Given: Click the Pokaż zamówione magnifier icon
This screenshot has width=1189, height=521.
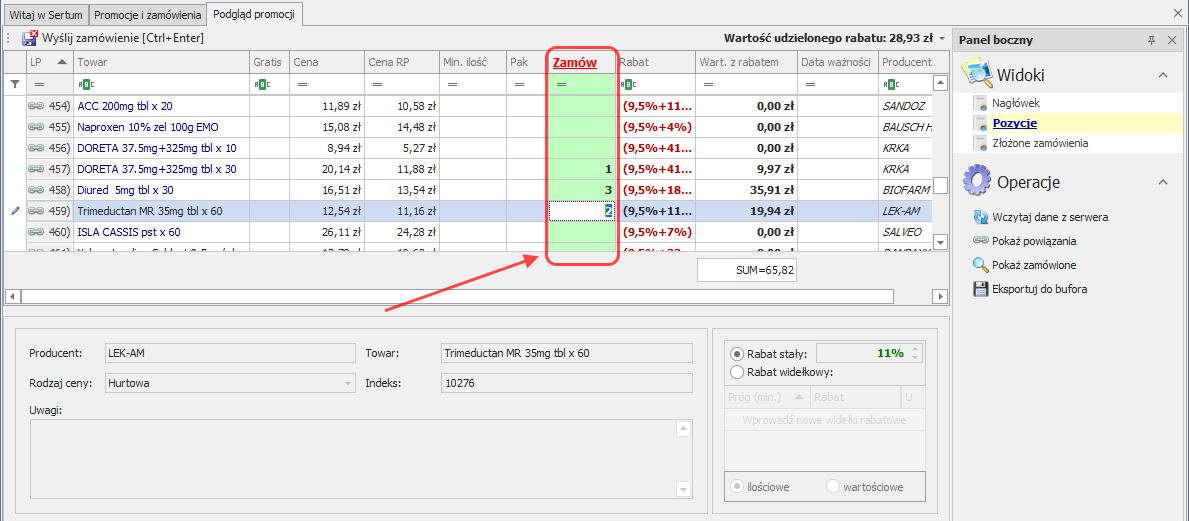Looking at the screenshot, I should [981, 265].
